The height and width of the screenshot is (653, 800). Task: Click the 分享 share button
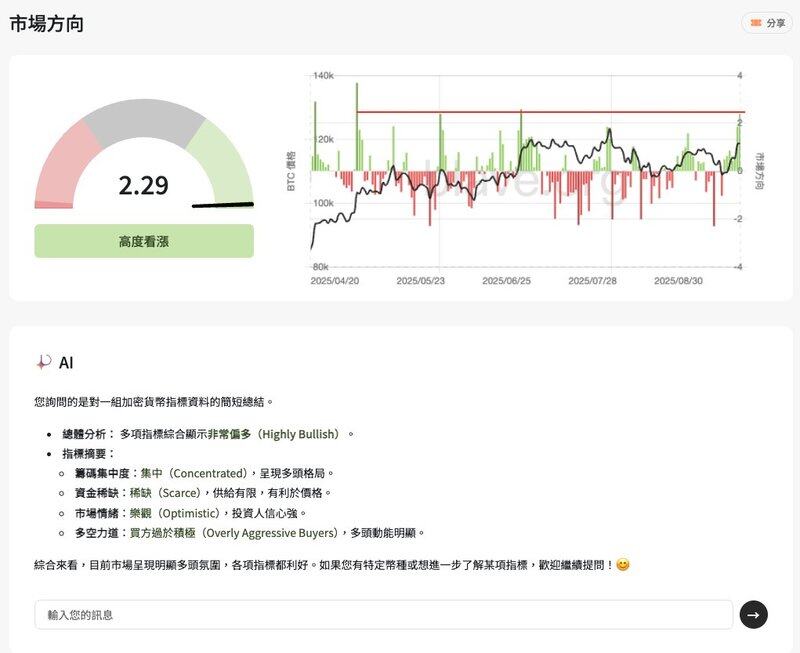[x=766, y=23]
